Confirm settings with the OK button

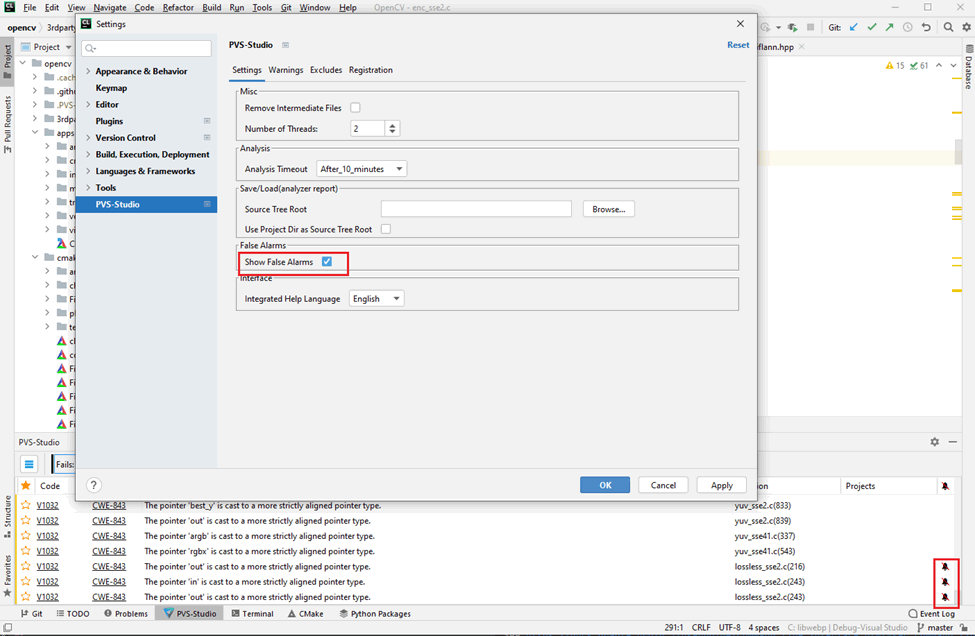[x=604, y=485]
